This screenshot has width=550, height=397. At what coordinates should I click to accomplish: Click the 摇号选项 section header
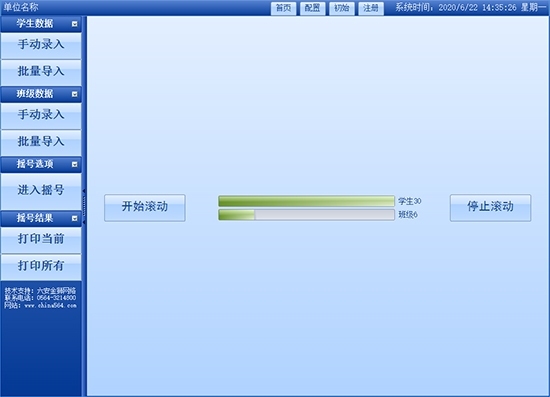[x=41, y=164]
